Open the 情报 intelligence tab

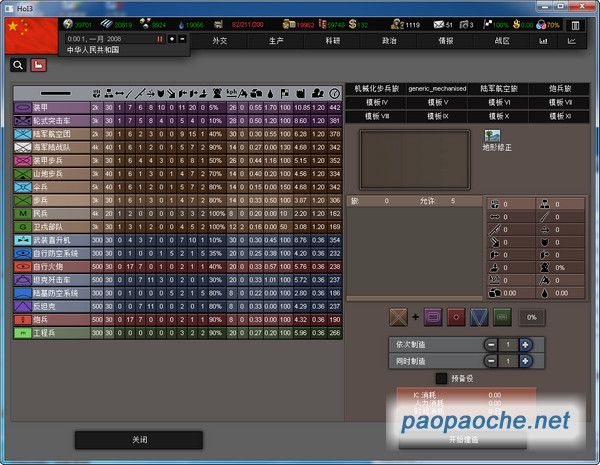click(x=445, y=41)
